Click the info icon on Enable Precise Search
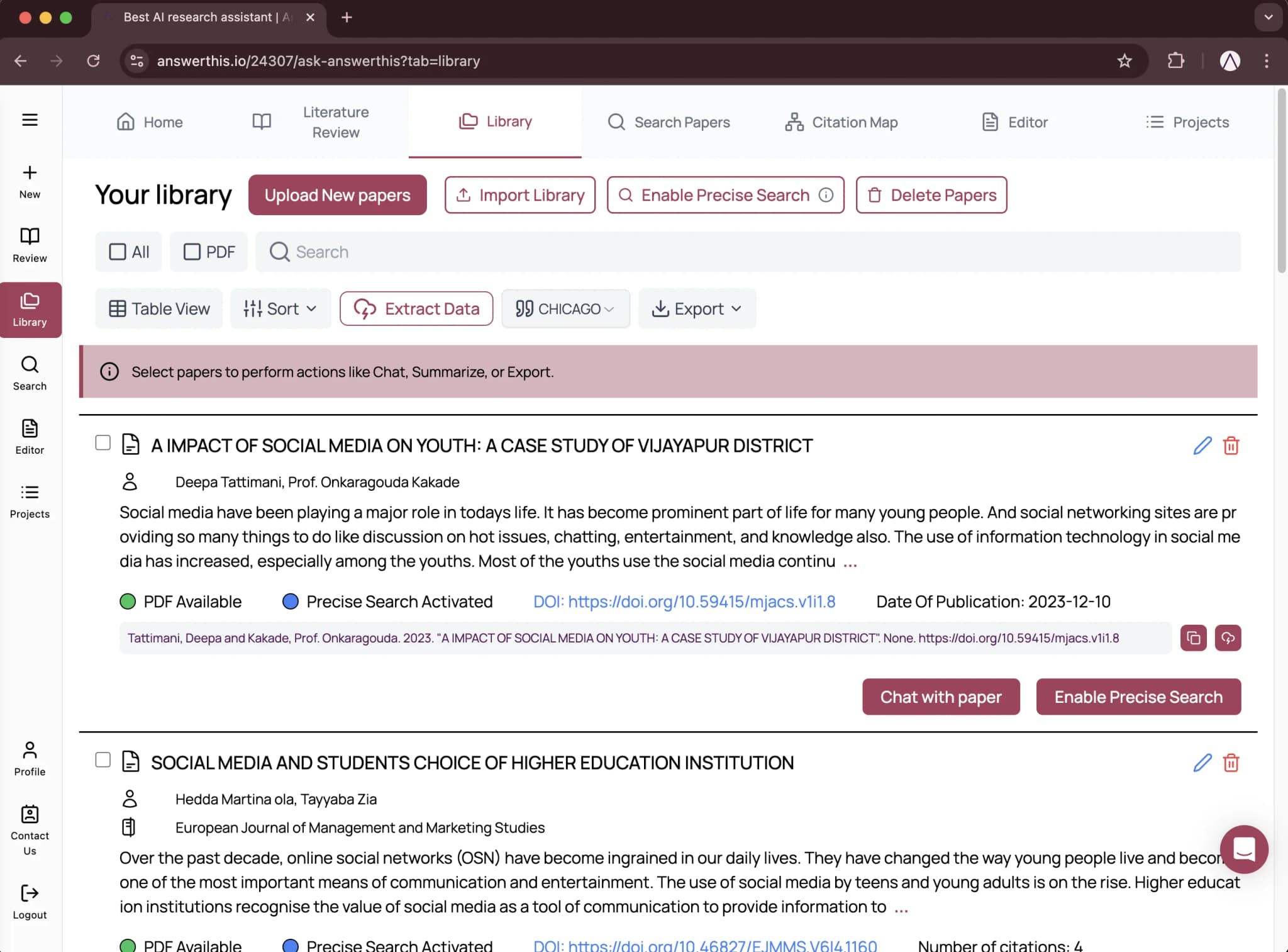 click(x=826, y=195)
